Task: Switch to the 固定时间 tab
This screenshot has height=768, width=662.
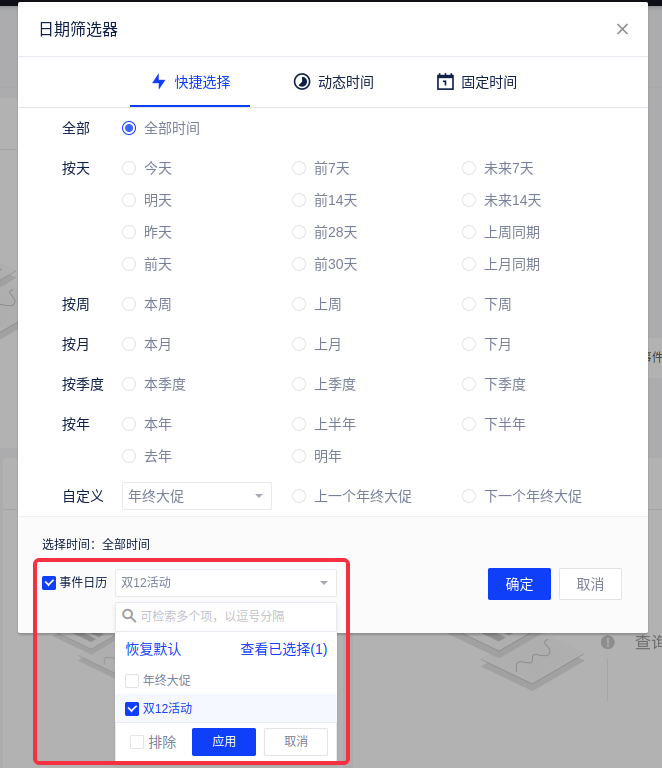Action: click(476, 82)
